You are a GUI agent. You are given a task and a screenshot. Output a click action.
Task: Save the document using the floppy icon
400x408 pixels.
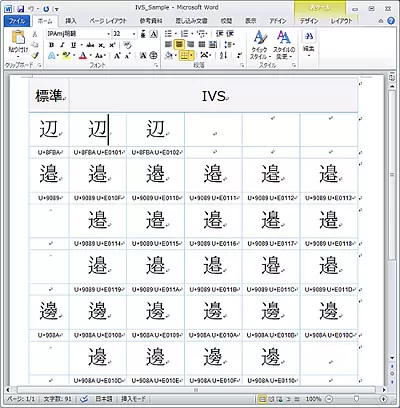click(x=21, y=9)
